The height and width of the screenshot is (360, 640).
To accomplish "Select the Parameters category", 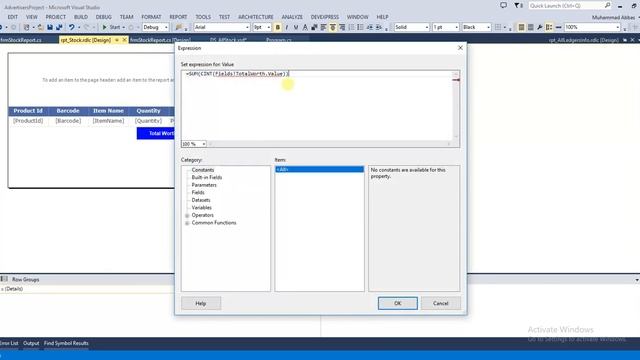I will (x=204, y=185).
